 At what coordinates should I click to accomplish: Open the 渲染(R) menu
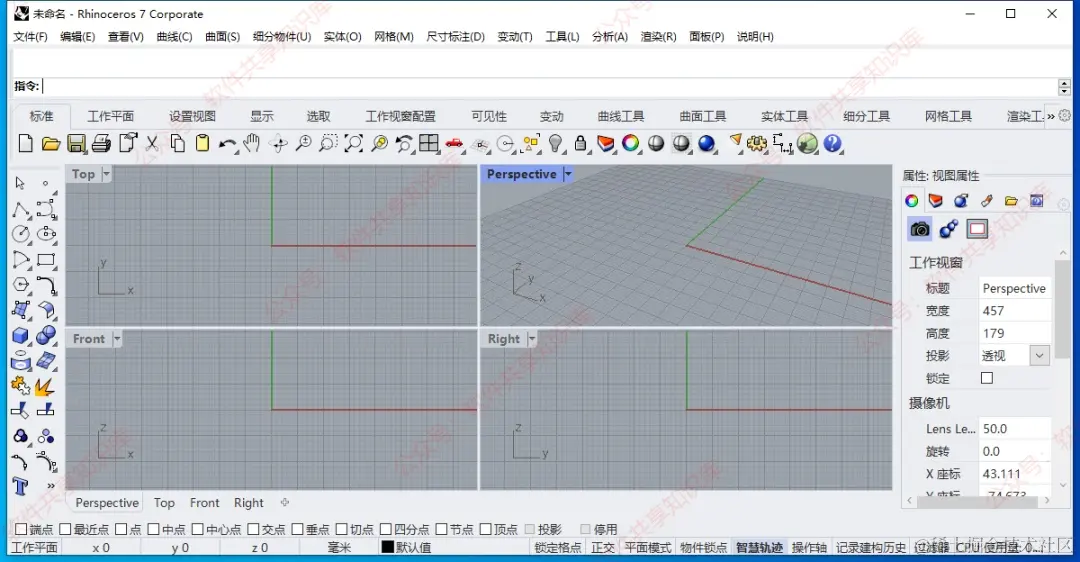point(658,37)
